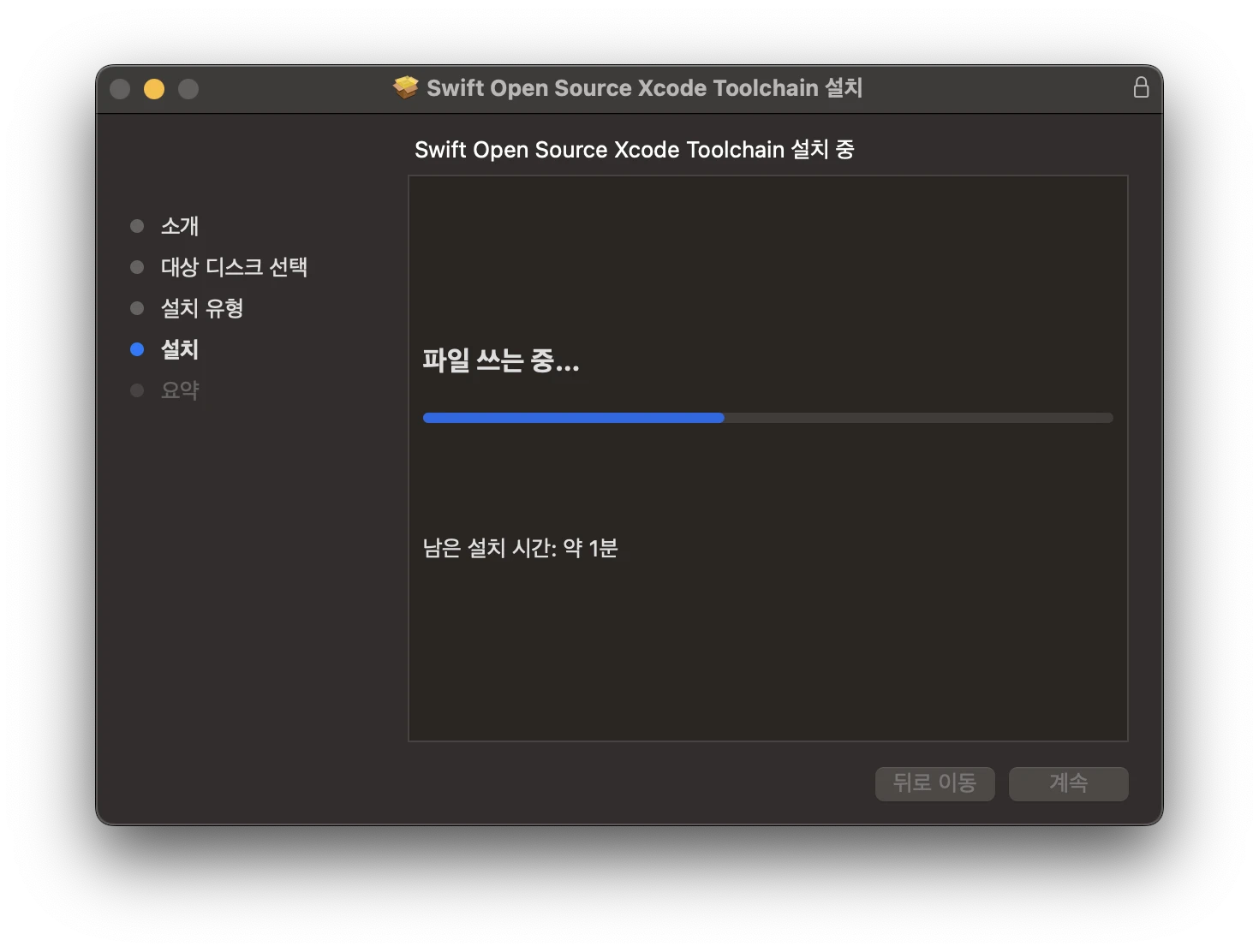Select the blue bullet beside 설치 step
Viewport: 1259px width, 952px height.
click(138, 348)
